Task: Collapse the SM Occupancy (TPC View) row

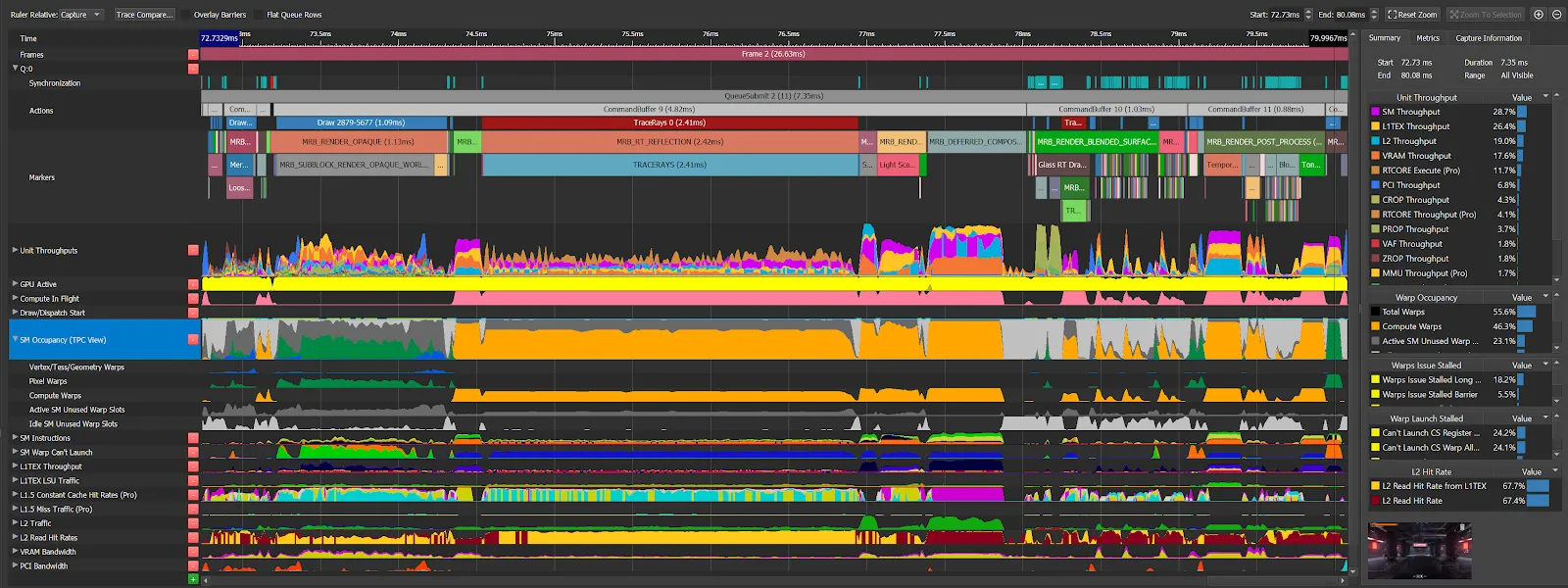Action: tap(15, 340)
